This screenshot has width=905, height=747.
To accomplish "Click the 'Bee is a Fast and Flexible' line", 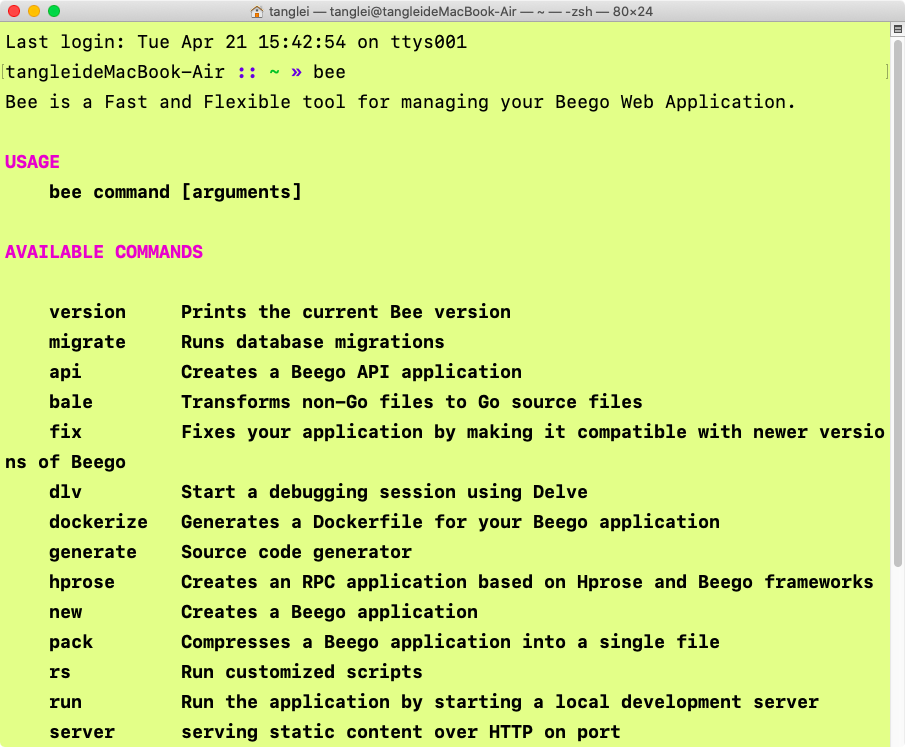I will 401,102.
